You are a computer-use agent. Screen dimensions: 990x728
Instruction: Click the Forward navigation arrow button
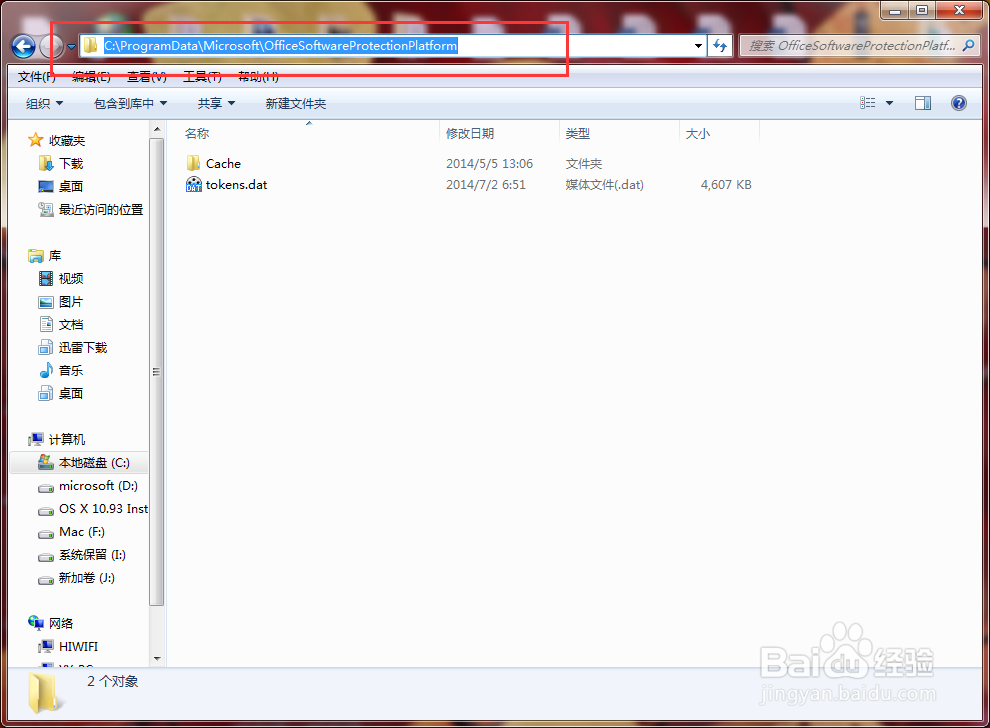51,45
